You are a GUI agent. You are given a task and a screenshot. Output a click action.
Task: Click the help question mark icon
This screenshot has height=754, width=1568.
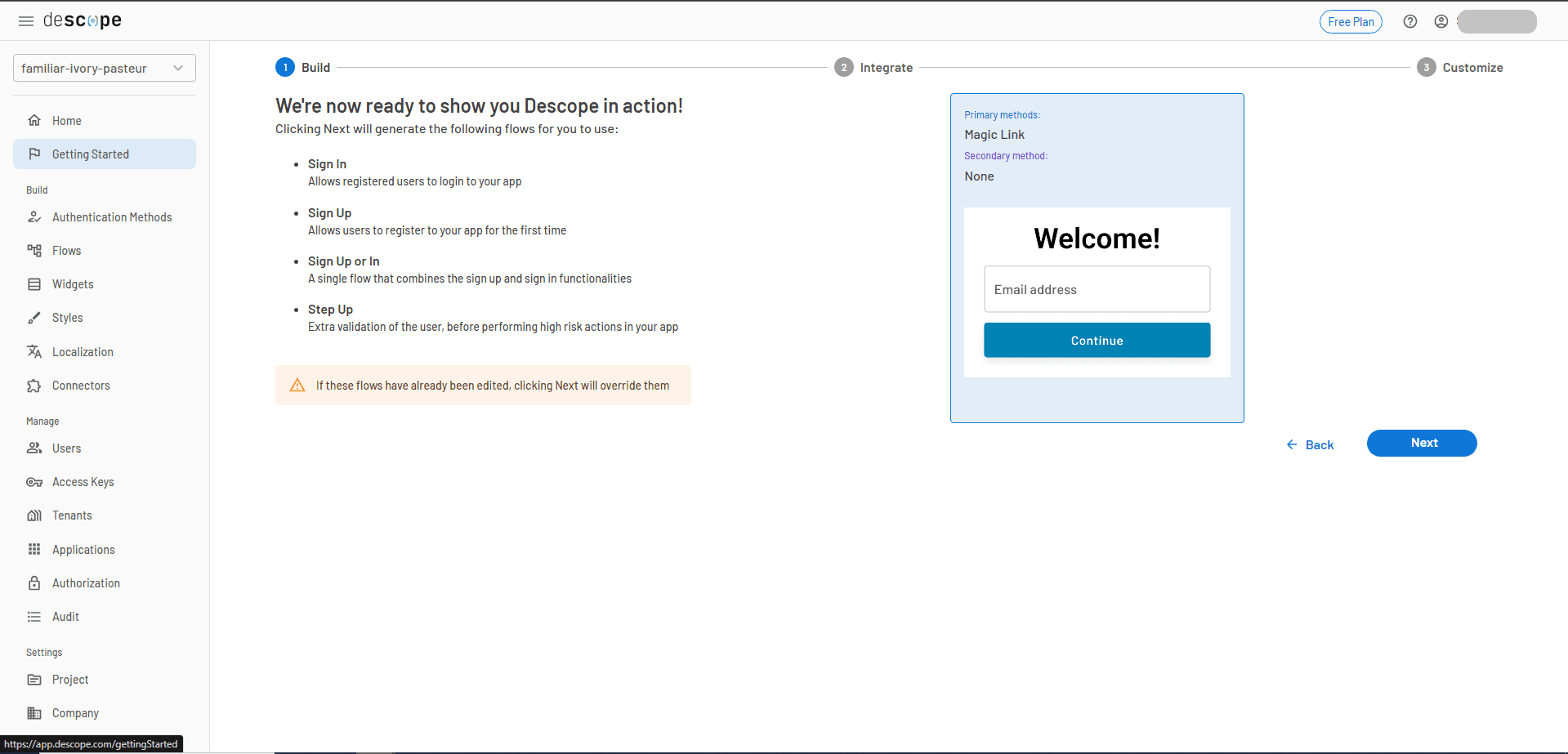[x=1409, y=21]
